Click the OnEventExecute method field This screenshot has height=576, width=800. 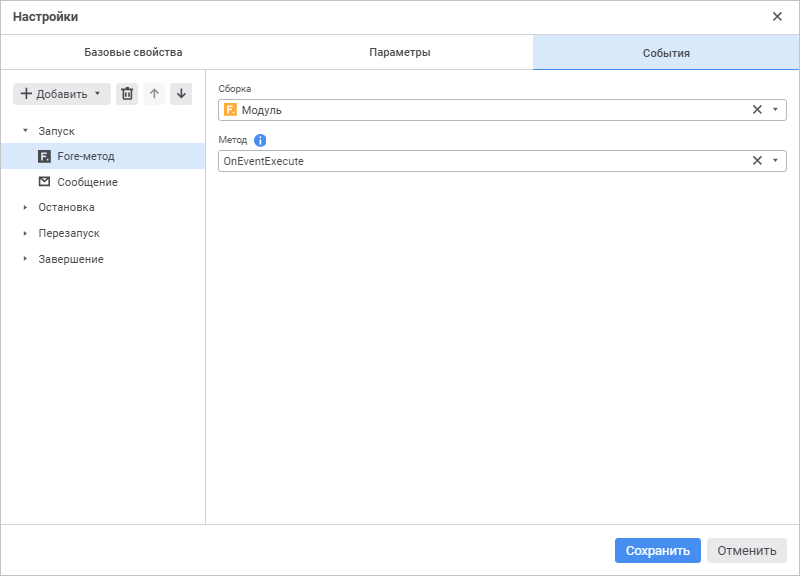point(480,160)
